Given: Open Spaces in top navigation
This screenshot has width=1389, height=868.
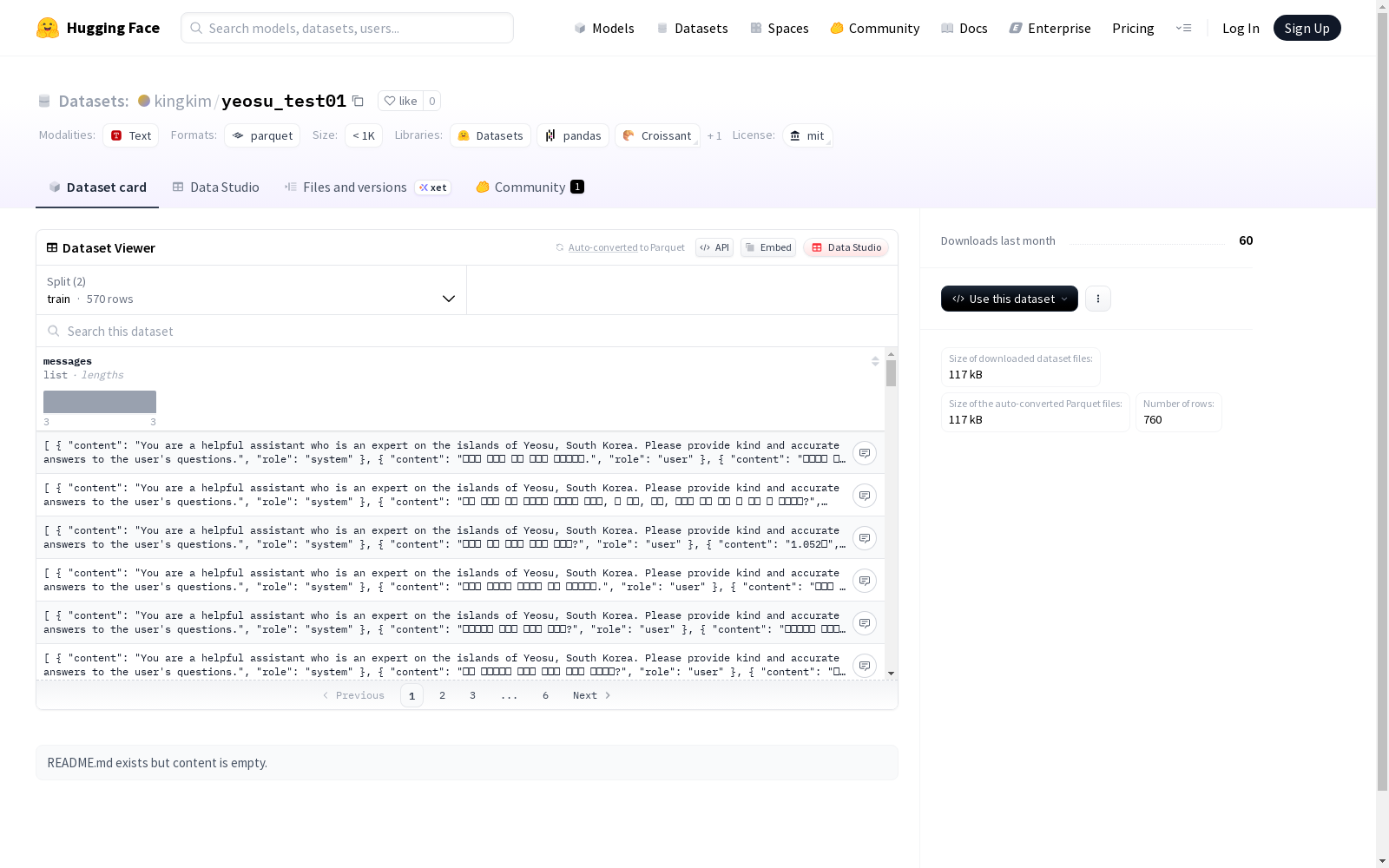Looking at the screenshot, I should [780, 28].
